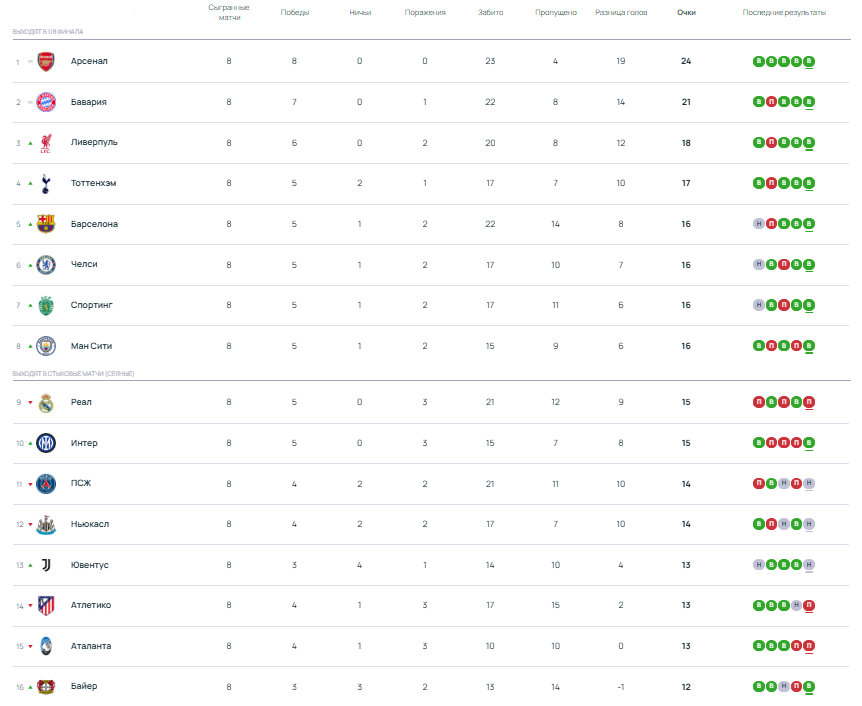Screen dimensions: 862x706
Task: Click the Juventus logo
Action: point(46,565)
